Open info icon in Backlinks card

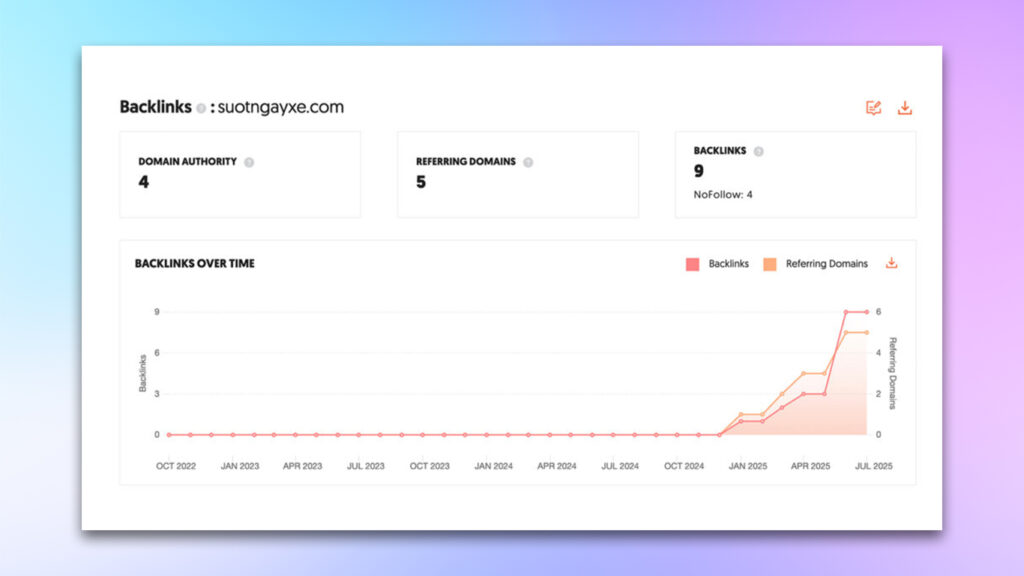pos(758,152)
